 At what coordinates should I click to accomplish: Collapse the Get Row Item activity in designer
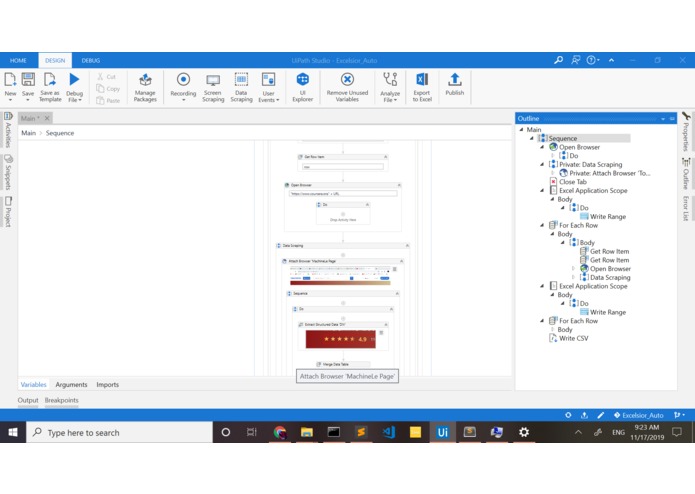tap(385, 157)
